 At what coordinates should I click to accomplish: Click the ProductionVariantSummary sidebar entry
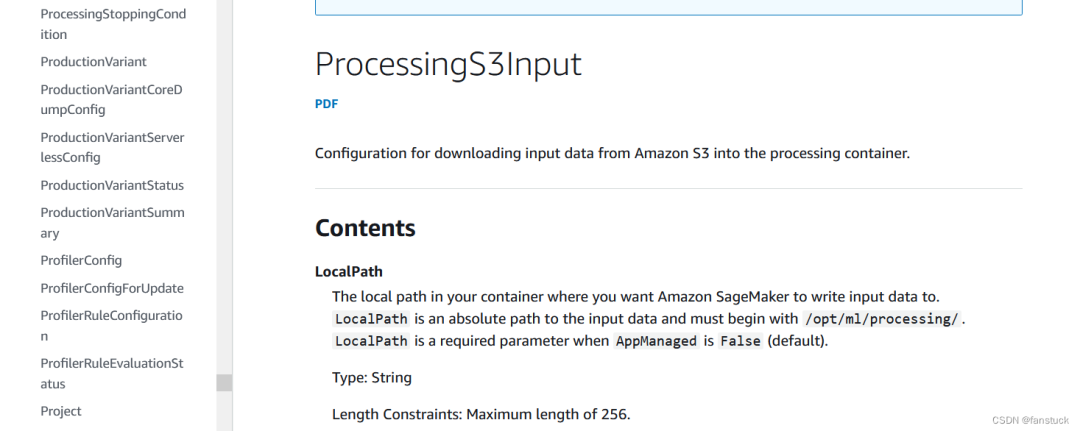click(112, 222)
